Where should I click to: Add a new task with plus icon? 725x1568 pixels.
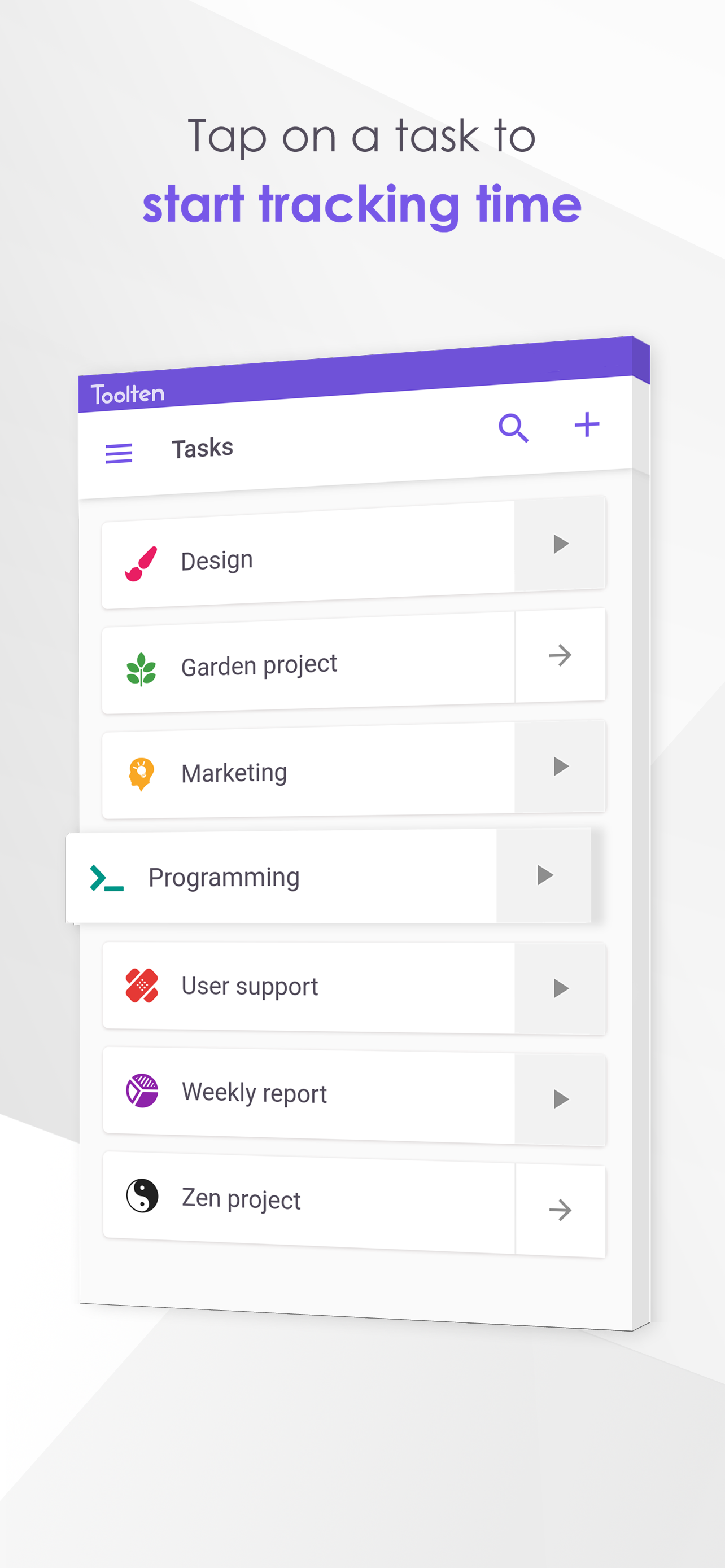coord(587,424)
